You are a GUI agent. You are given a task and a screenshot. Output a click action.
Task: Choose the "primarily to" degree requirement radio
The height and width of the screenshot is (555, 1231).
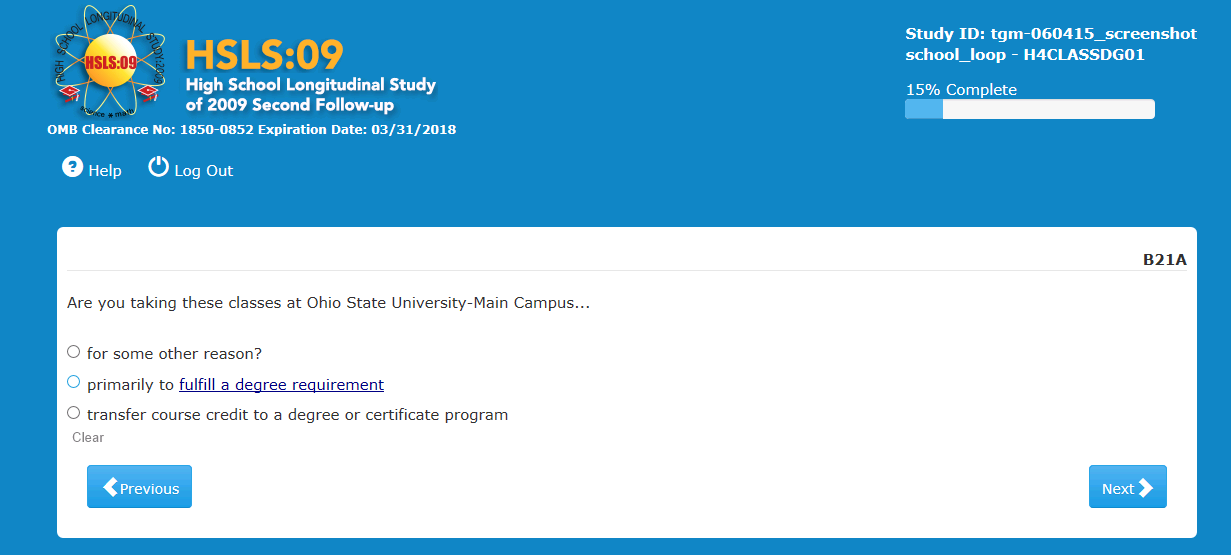pos(73,382)
